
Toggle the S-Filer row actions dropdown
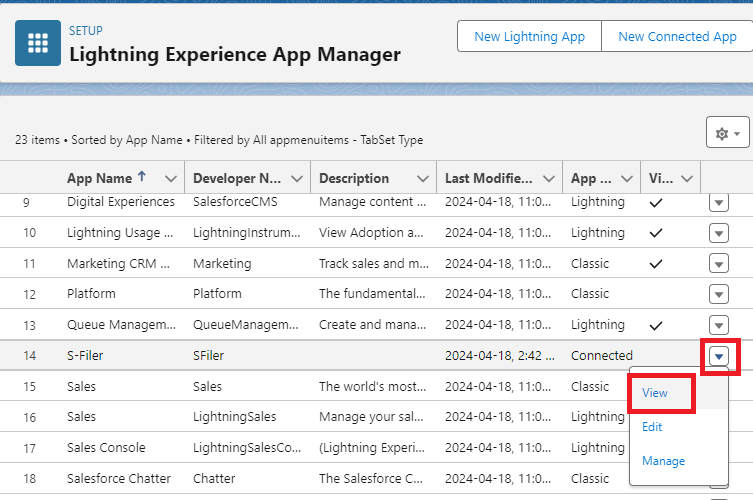click(x=719, y=356)
